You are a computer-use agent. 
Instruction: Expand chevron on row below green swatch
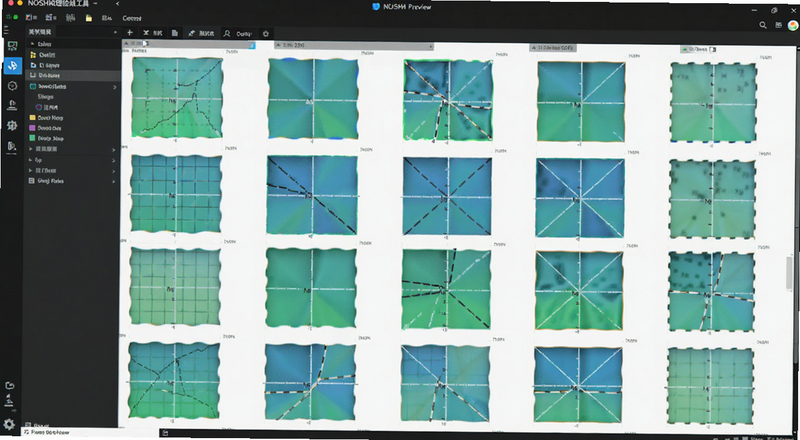[x=114, y=150]
